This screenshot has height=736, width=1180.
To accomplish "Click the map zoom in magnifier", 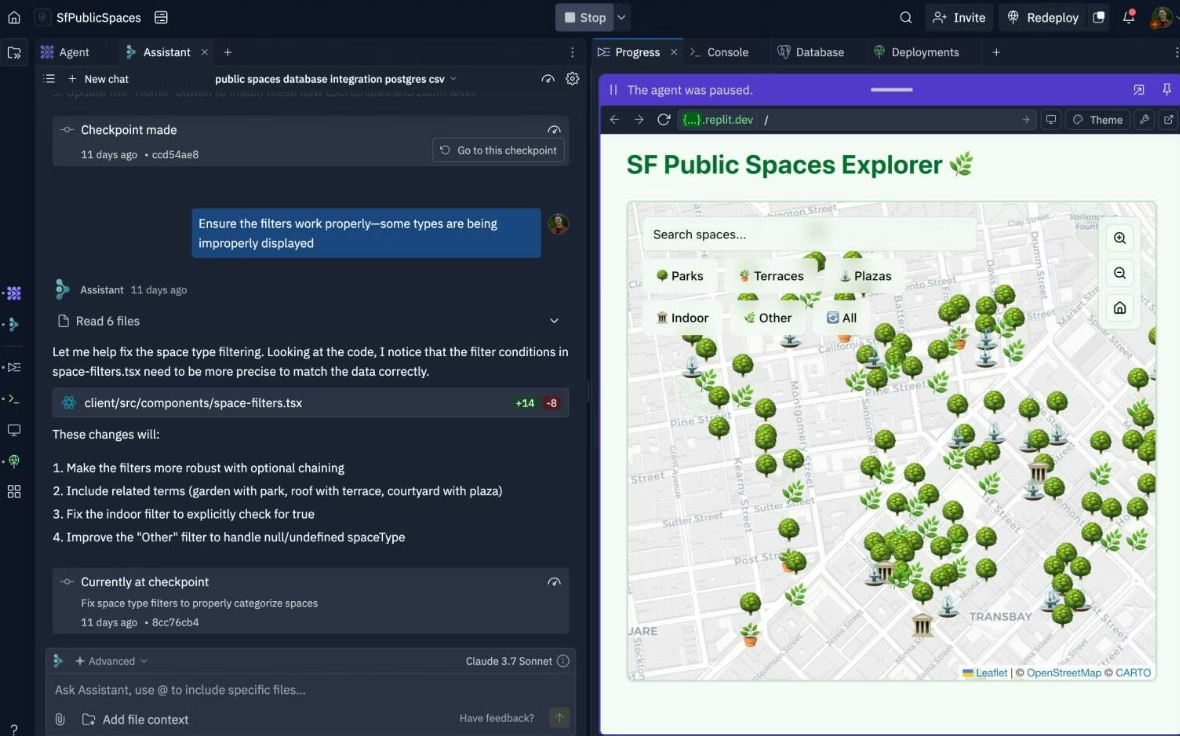I will click(1119, 238).
